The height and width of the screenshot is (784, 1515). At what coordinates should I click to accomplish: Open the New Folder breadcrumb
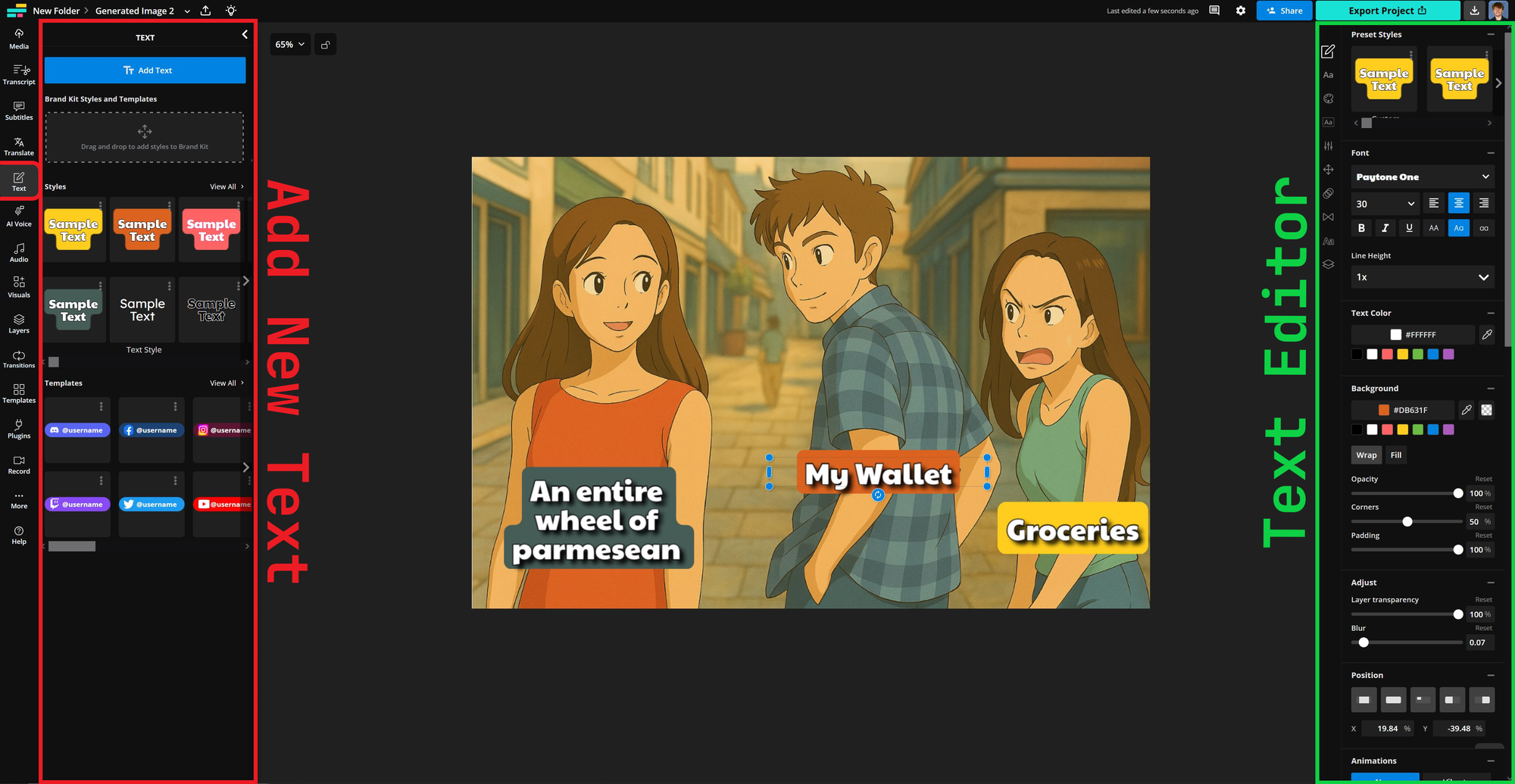point(58,11)
